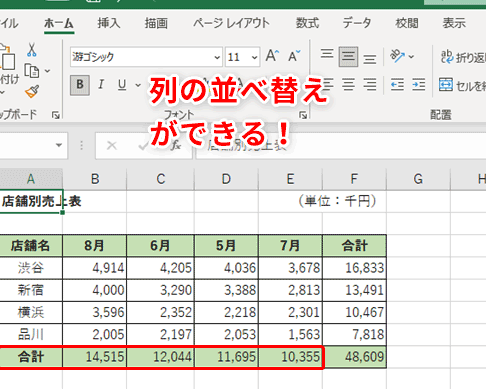The width and height of the screenshot is (486, 389).
Task: Click the 渋谷 store name cell
Action: click(x=31, y=268)
